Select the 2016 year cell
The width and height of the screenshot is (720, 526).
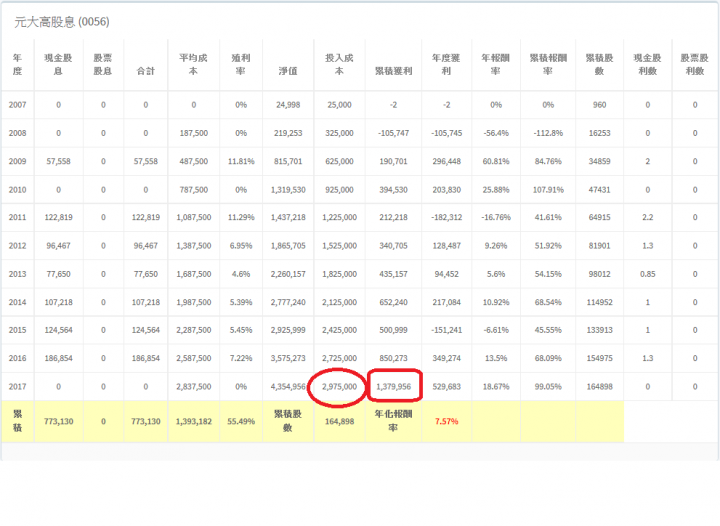[17, 358]
